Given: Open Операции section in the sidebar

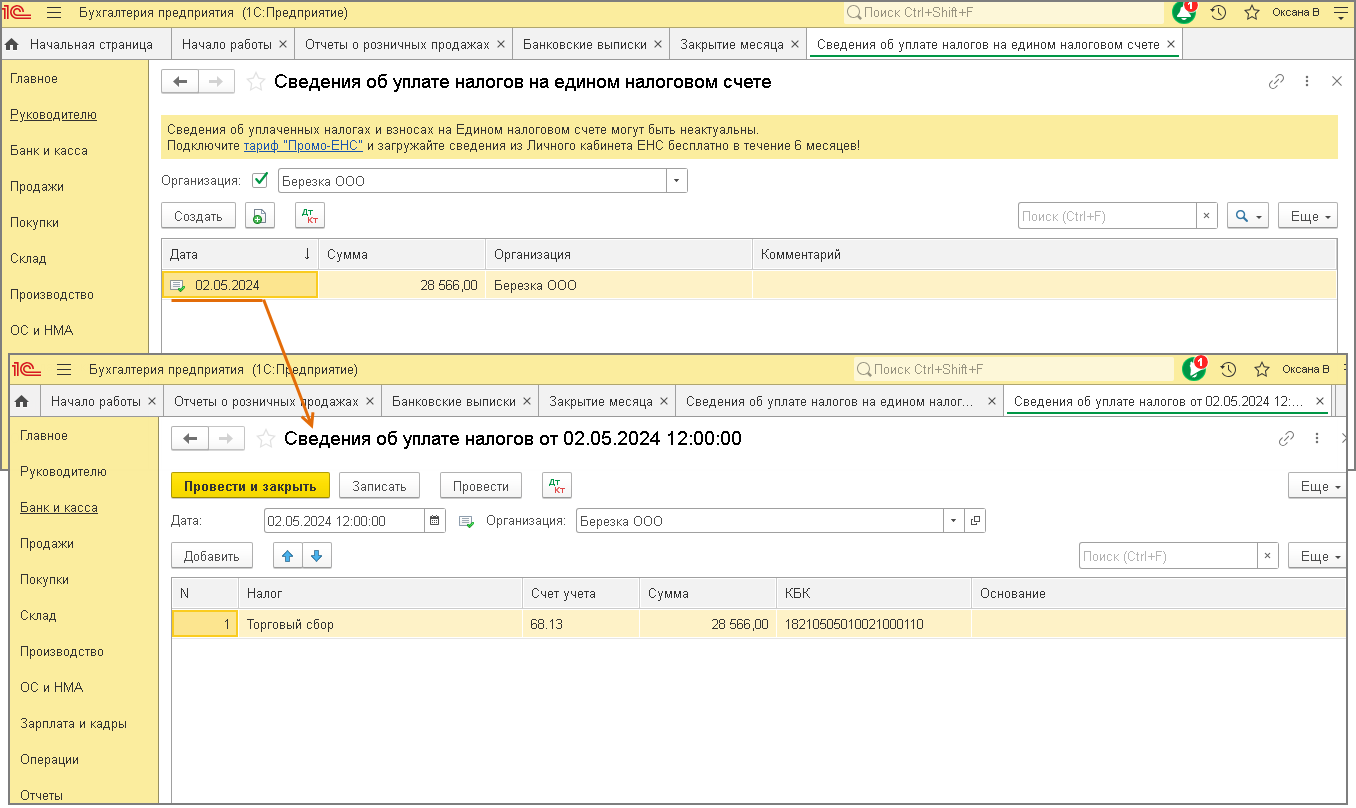Looking at the screenshot, I should point(49,760).
